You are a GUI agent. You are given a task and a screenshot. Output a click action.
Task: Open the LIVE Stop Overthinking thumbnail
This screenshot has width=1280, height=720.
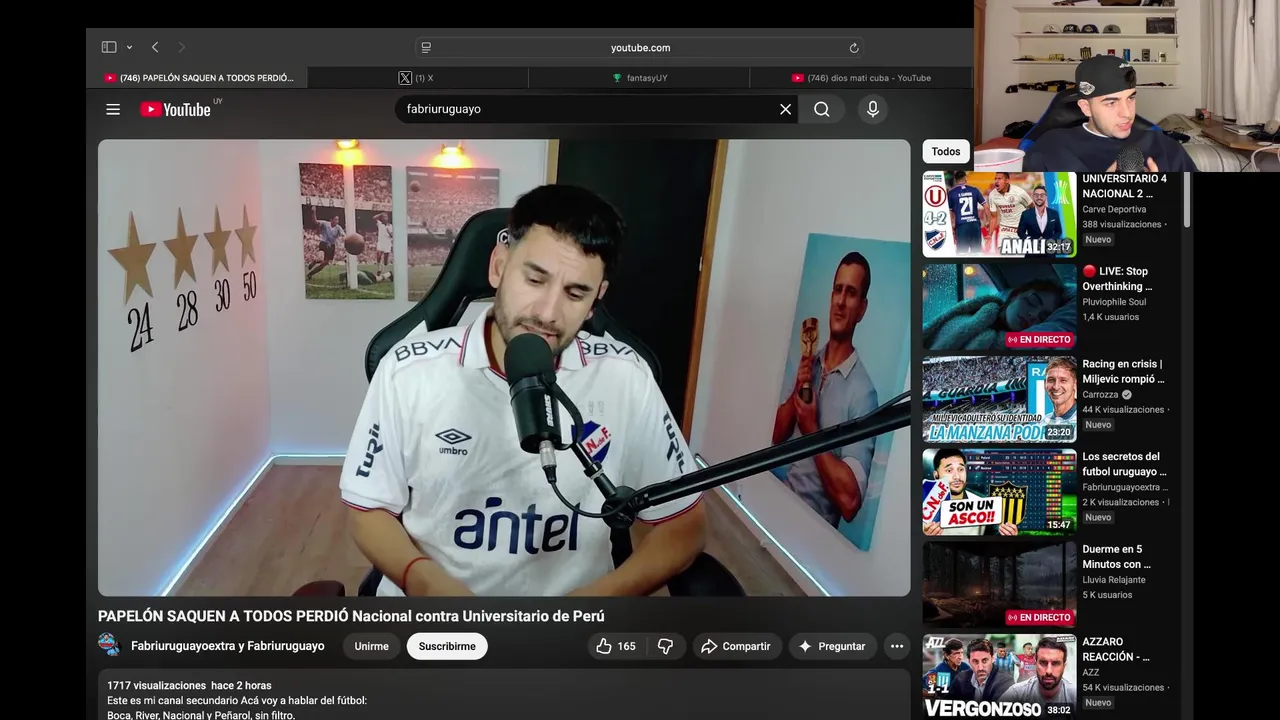click(999, 307)
